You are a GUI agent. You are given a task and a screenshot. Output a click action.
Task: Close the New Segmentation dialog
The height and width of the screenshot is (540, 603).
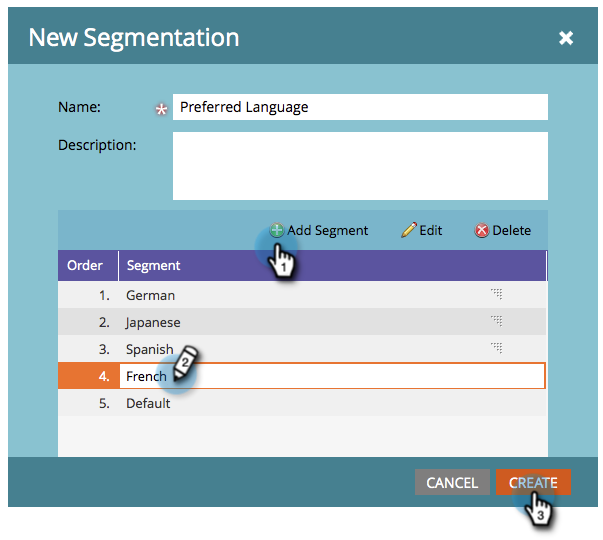pyautogui.click(x=566, y=38)
